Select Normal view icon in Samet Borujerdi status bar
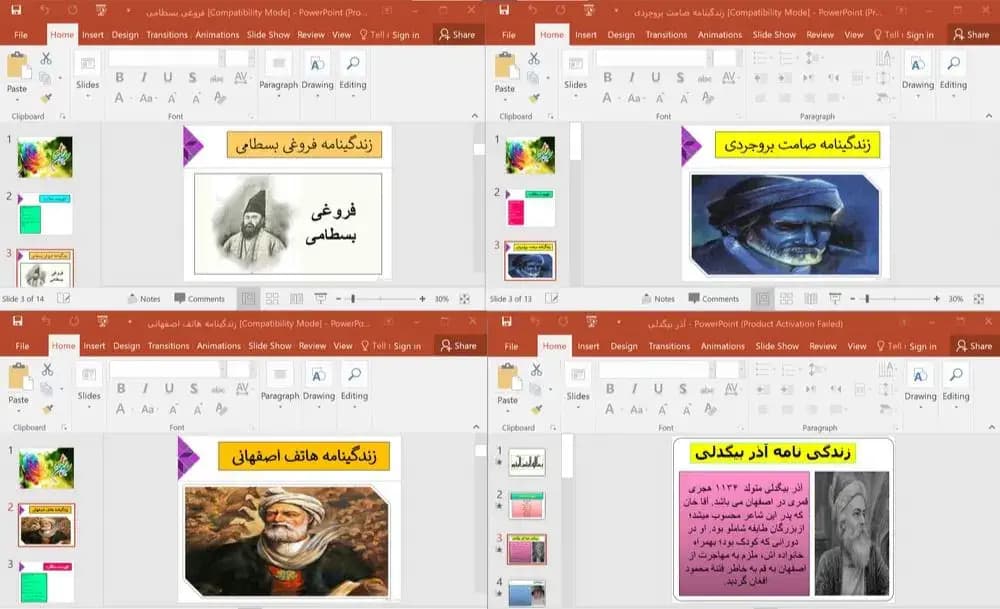The width and height of the screenshot is (1000, 609). (762, 298)
